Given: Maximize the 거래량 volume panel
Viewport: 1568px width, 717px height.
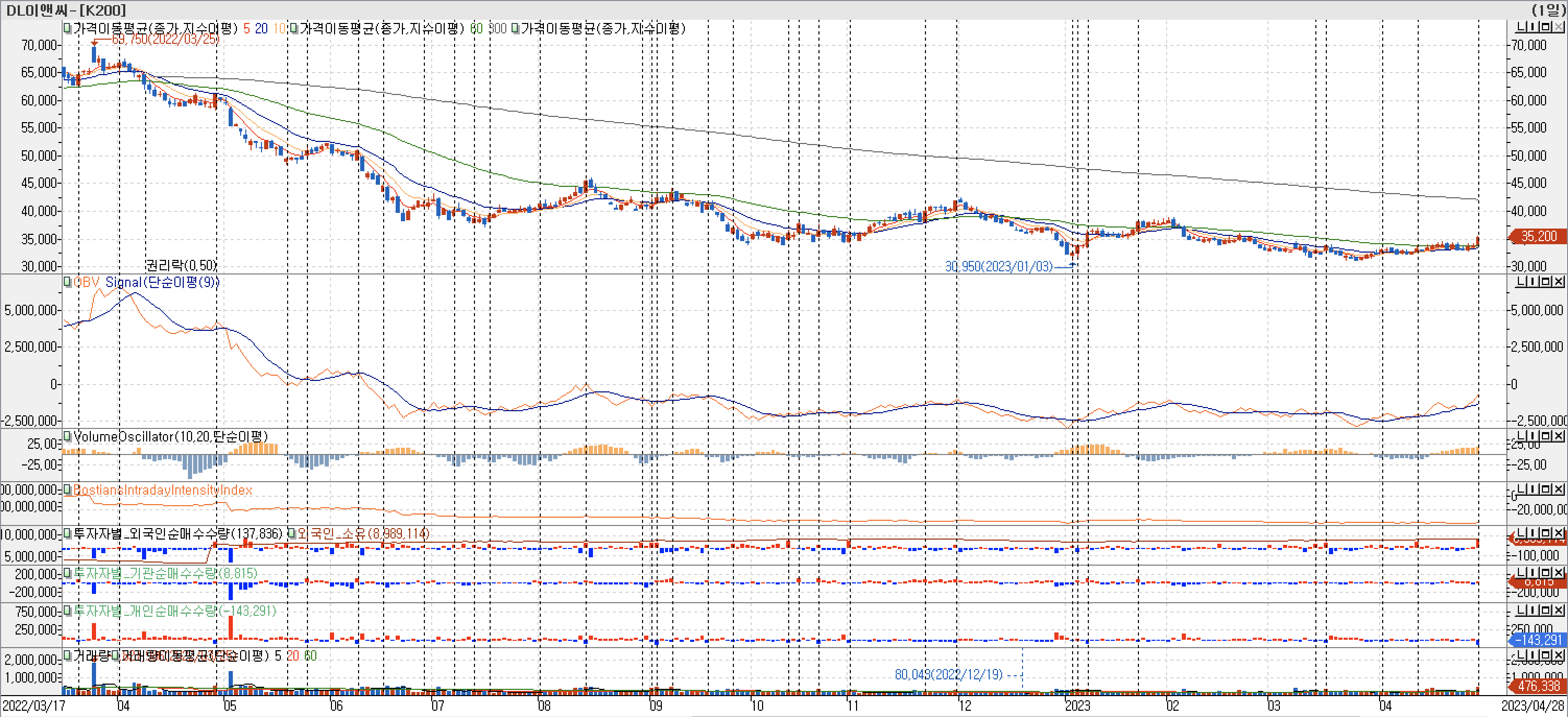Looking at the screenshot, I should tap(1547, 655).
